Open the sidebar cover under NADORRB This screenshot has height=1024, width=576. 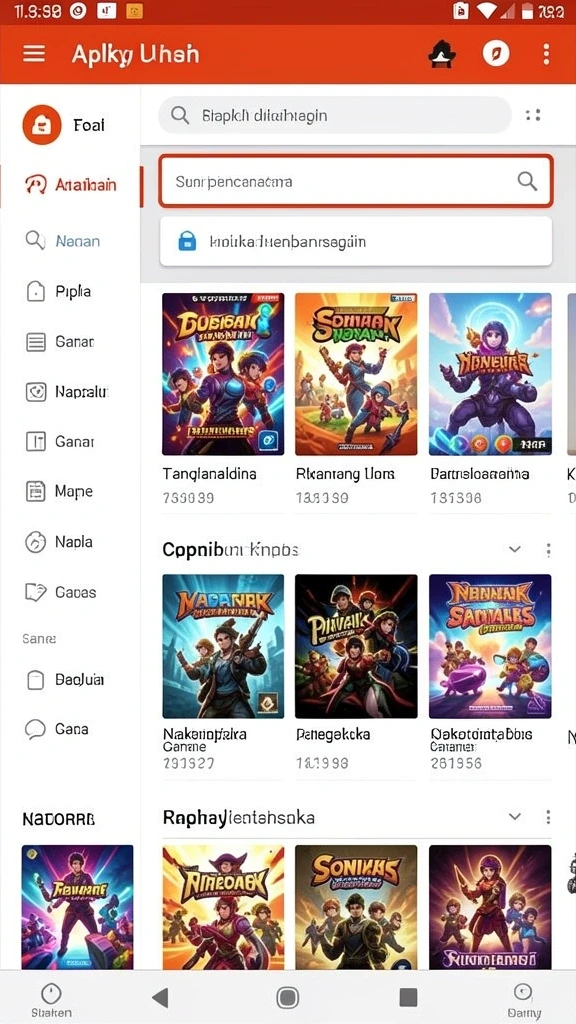[78, 907]
